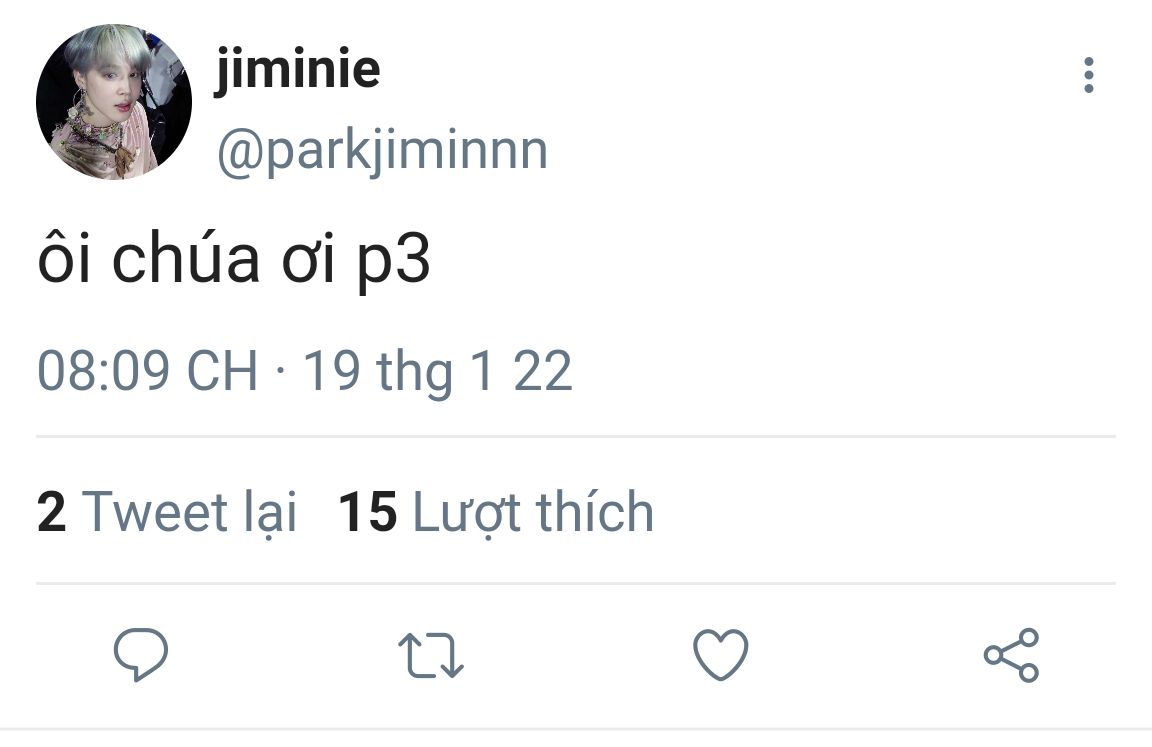Show who retweeted via Tweet lại label
1152x747 pixels.
coord(189,512)
